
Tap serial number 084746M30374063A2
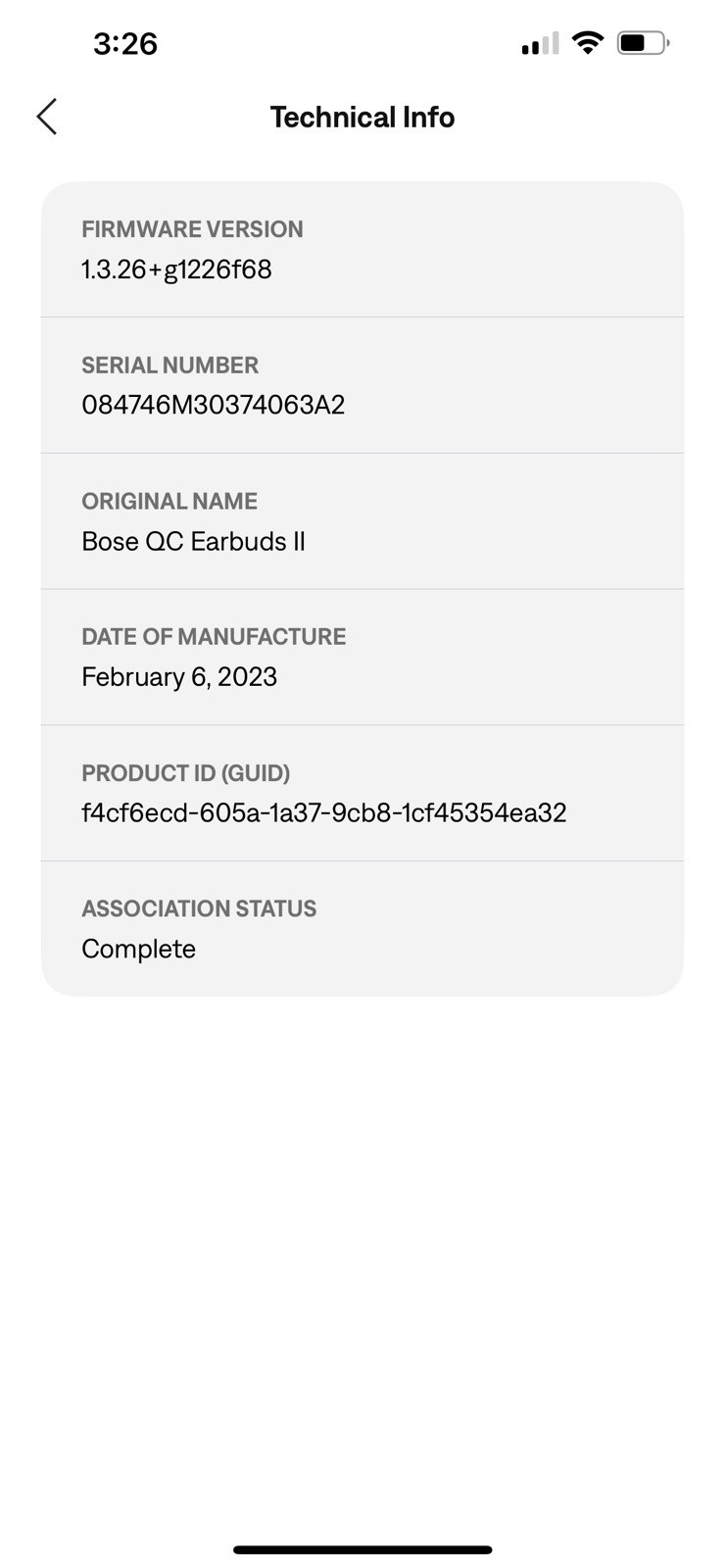pyautogui.click(x=213, y=405)
